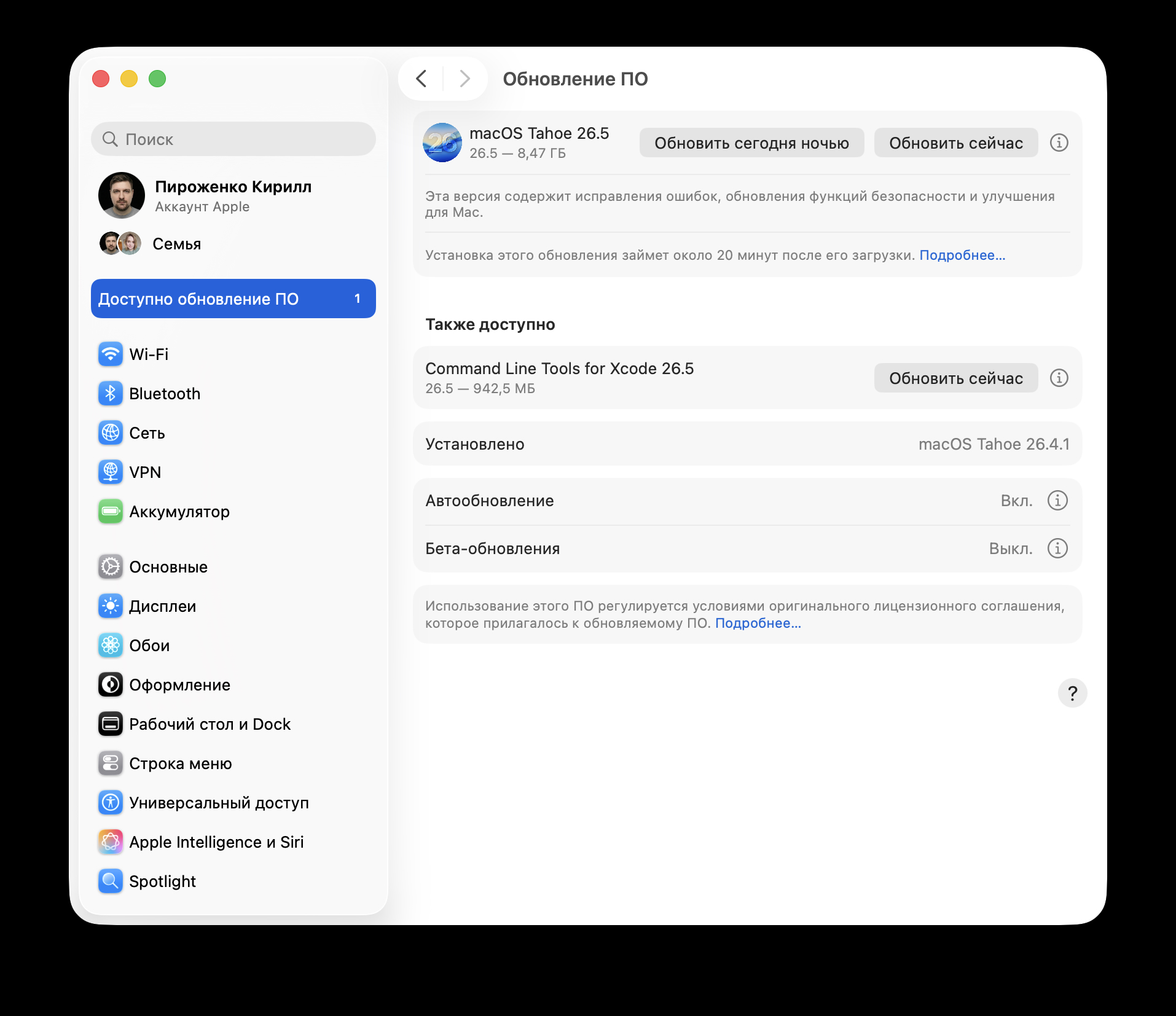The image size is (1176, 1016).
Task: Open the Wi-Fi icon in the sidebar
Action: point(111,354)
